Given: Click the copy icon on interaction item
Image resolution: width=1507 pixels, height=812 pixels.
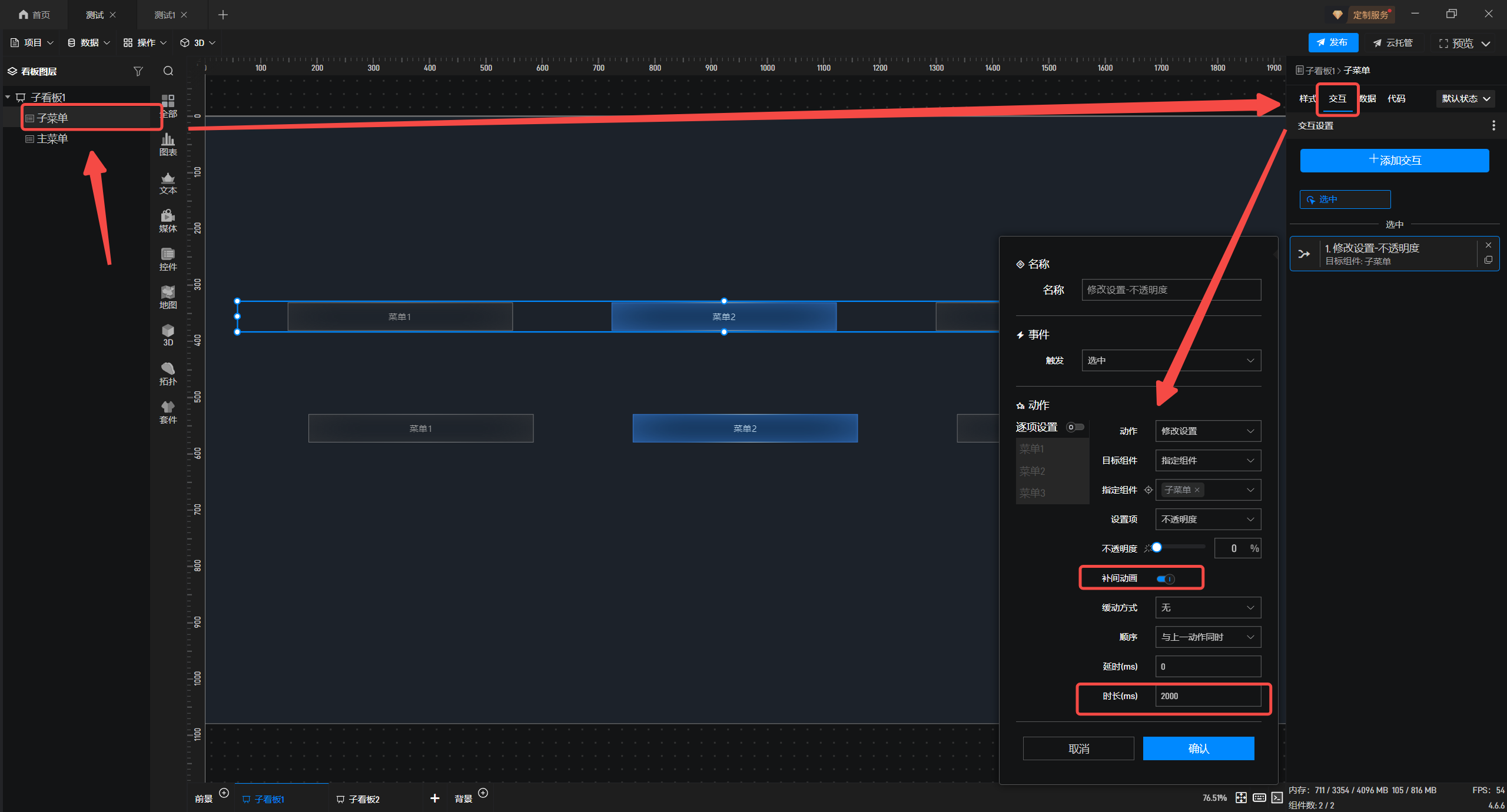Looking at the screenshot, I should pos(1488,260).
